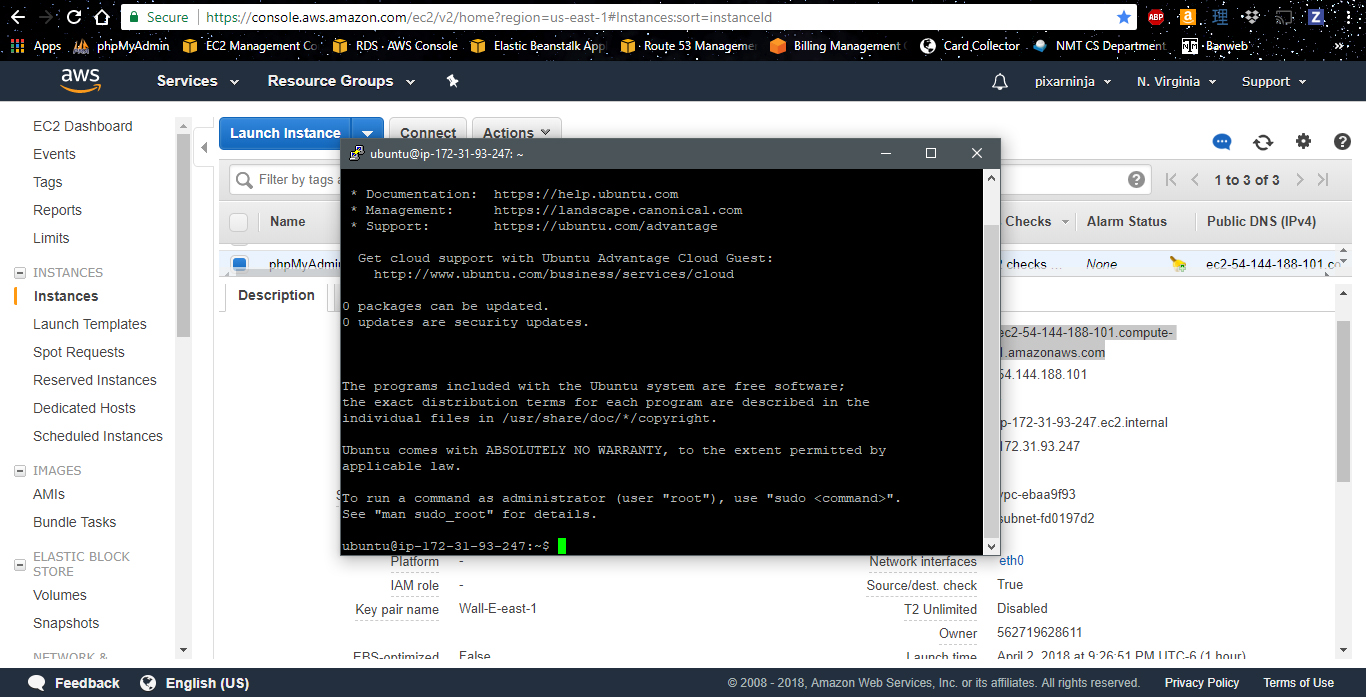
Task: Click the browser address bar URL
Action: tap(489, 17)
